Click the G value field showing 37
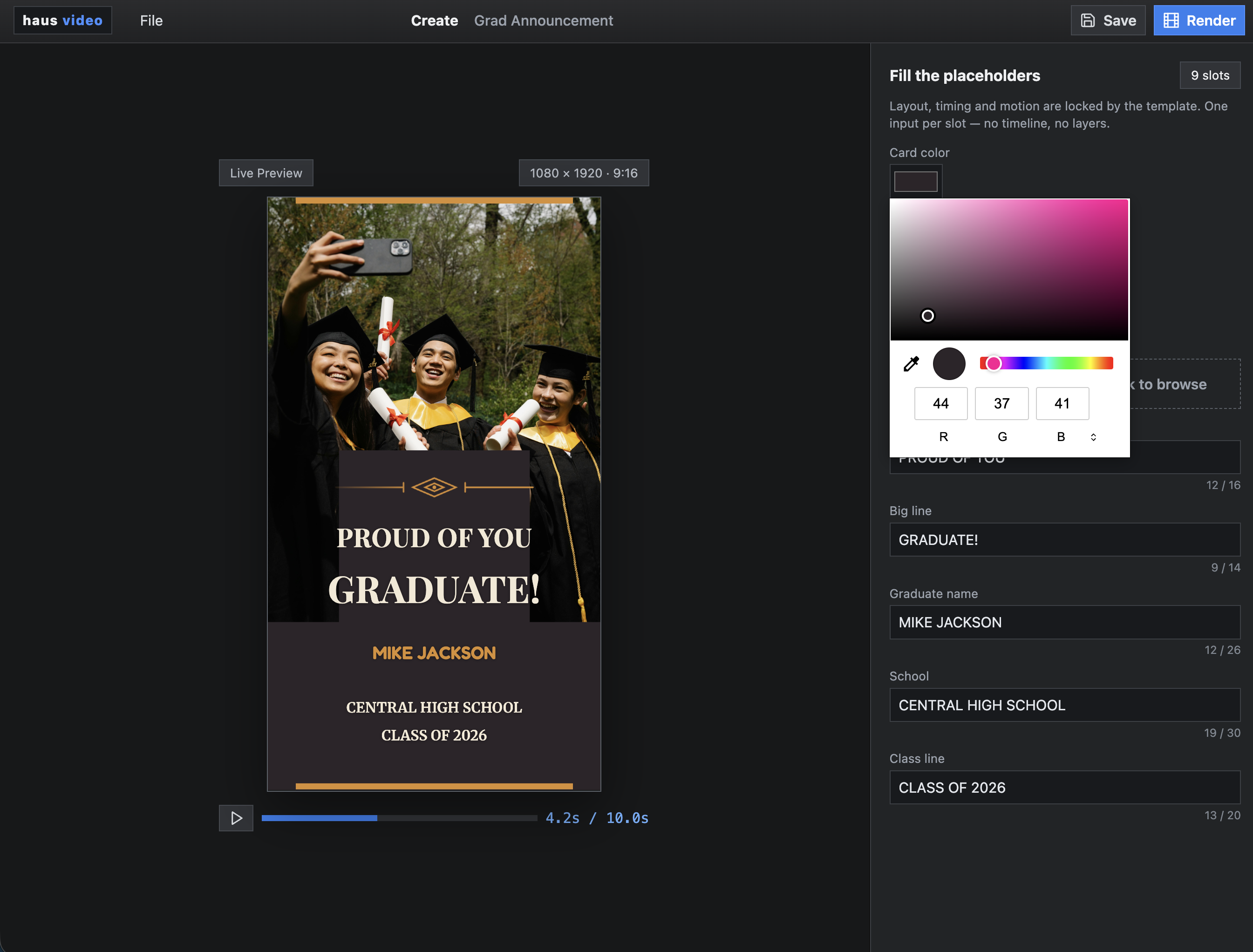Viewport: 1253px width, 952px height. click(x=1001, y=403)
